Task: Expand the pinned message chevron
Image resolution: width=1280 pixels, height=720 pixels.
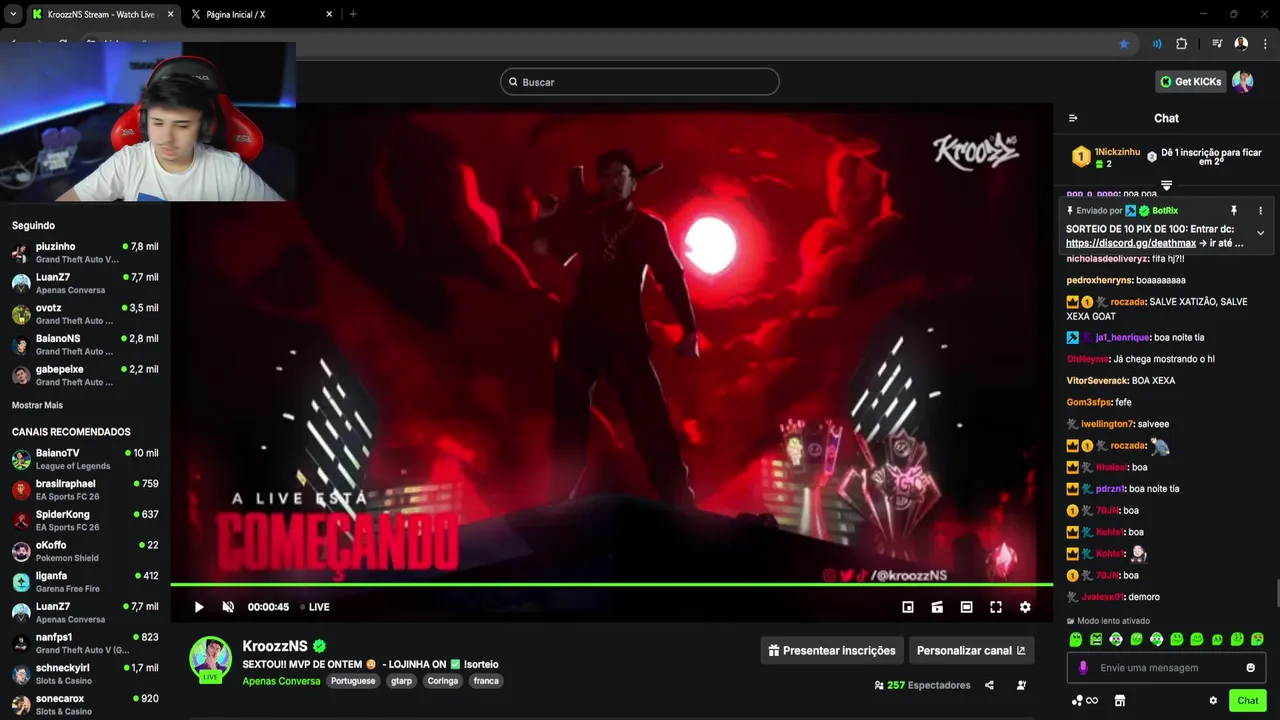Action: pos(1260,233)
